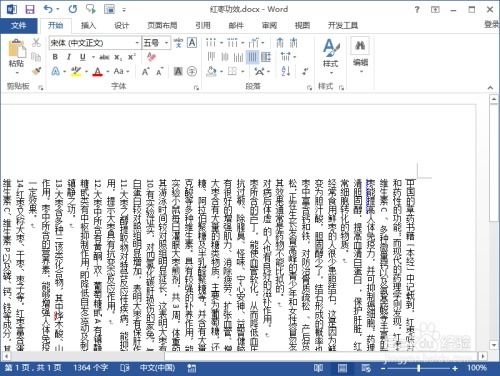
Task: Open the phonetic guide tool
Action: pos(178,43)
